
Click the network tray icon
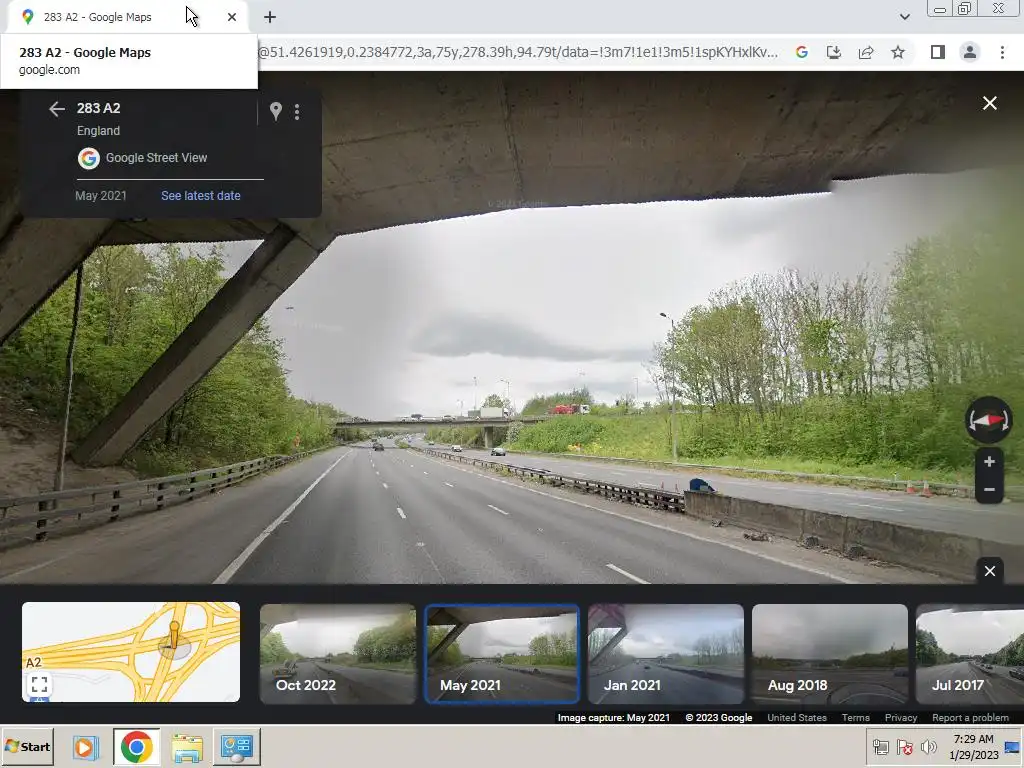(x=881, y=747)
